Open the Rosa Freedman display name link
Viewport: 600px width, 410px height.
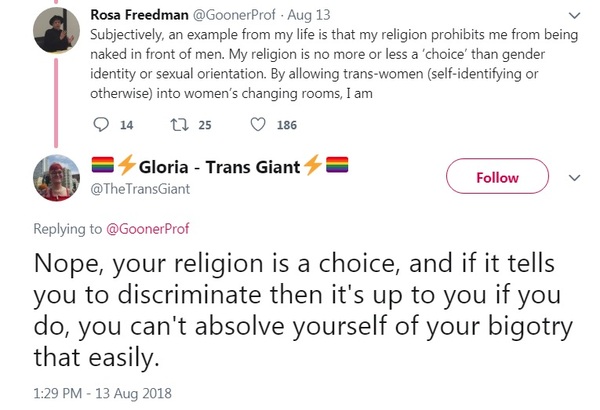(143, 16)
